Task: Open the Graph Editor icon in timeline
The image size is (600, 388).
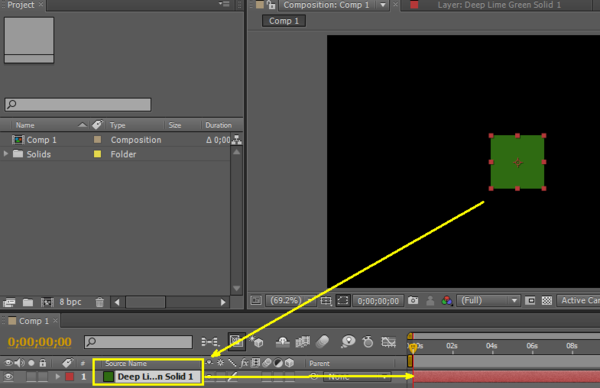Action: (x=388, y=342)
